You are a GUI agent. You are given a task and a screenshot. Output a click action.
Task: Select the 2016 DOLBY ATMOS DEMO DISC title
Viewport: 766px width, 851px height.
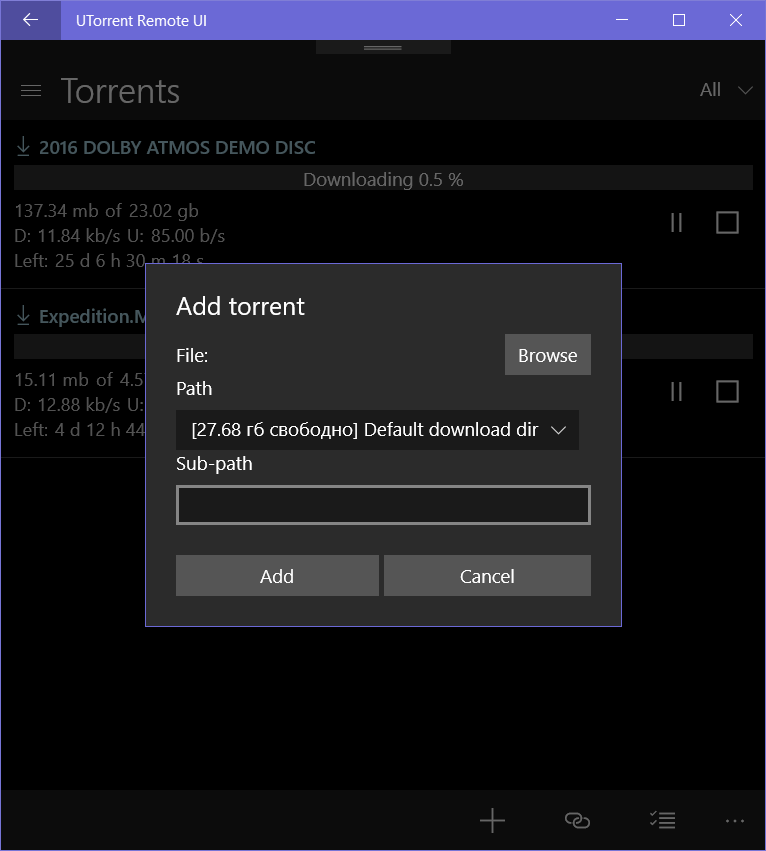click(177, 148)
